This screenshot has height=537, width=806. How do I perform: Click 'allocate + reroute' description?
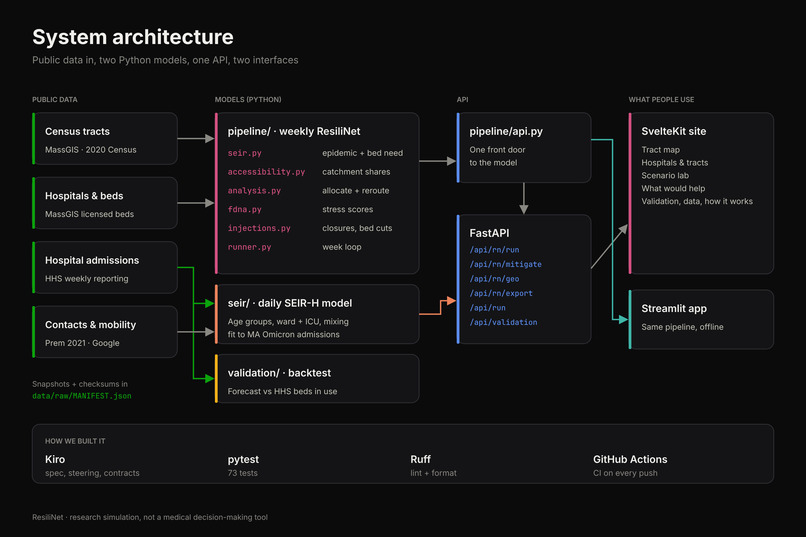[356, 191]
